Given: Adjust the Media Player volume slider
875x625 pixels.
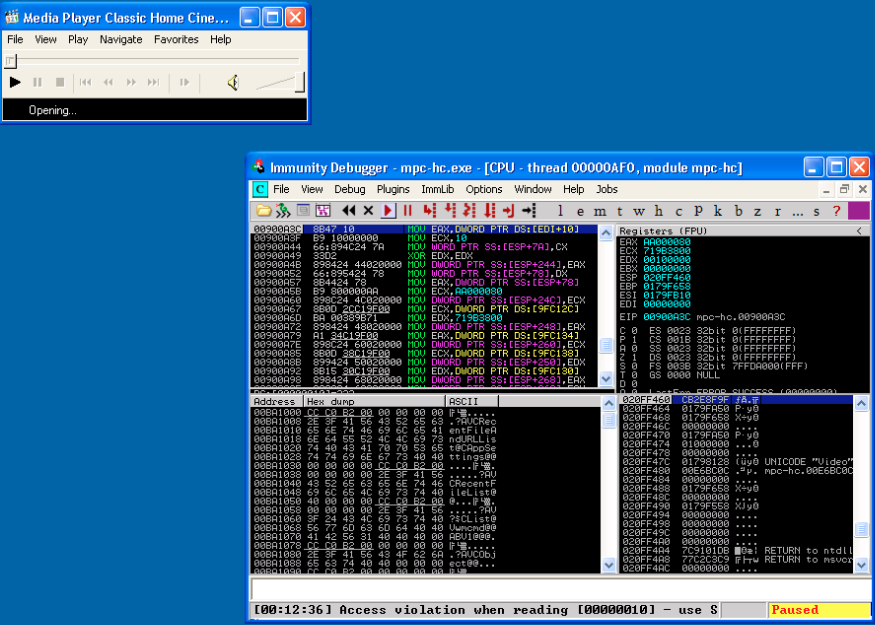Looking at the screenshot, I should (280, 82).
